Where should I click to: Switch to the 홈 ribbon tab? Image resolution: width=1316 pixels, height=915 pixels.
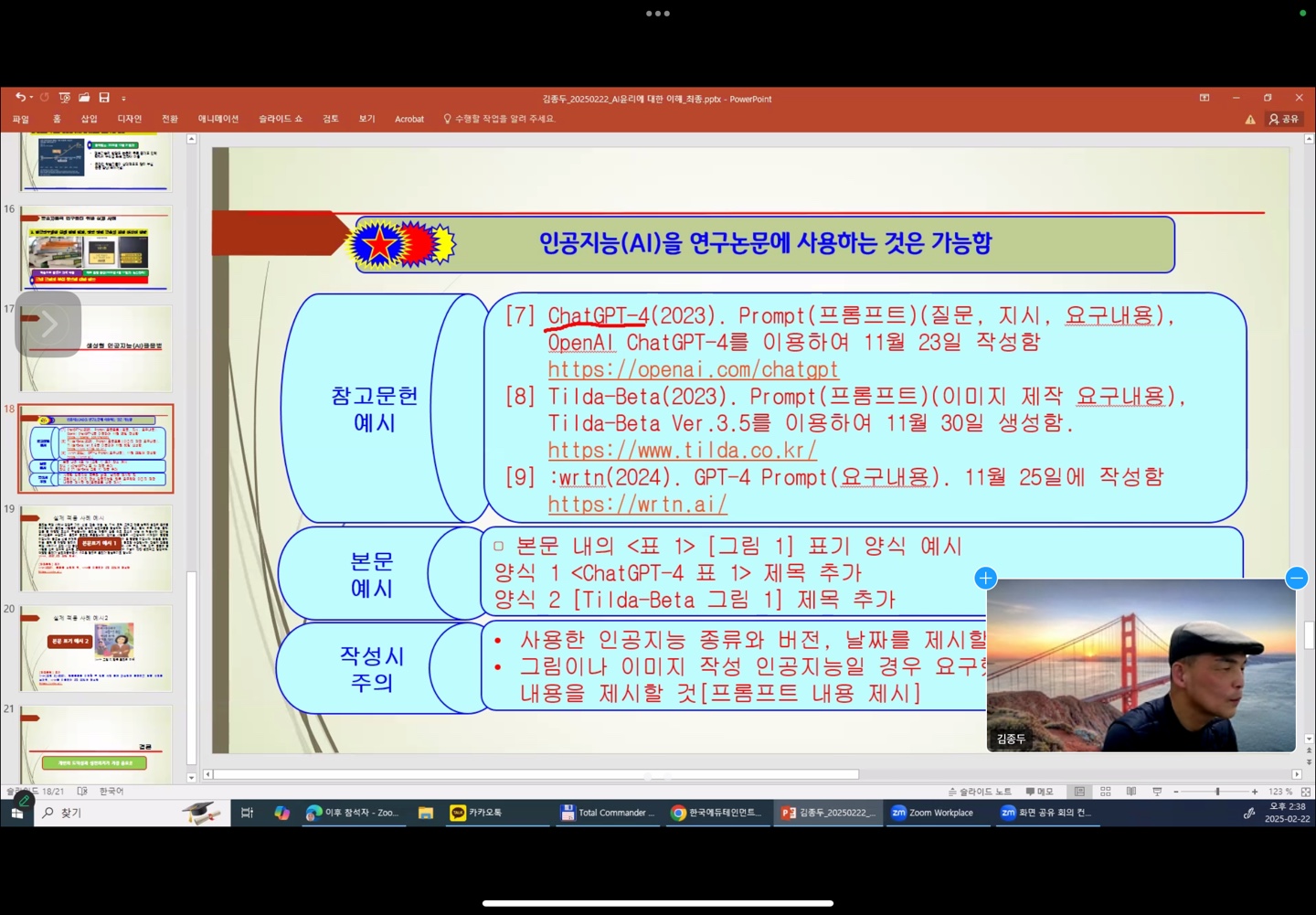pyautogui.click(x=57, y=119)
